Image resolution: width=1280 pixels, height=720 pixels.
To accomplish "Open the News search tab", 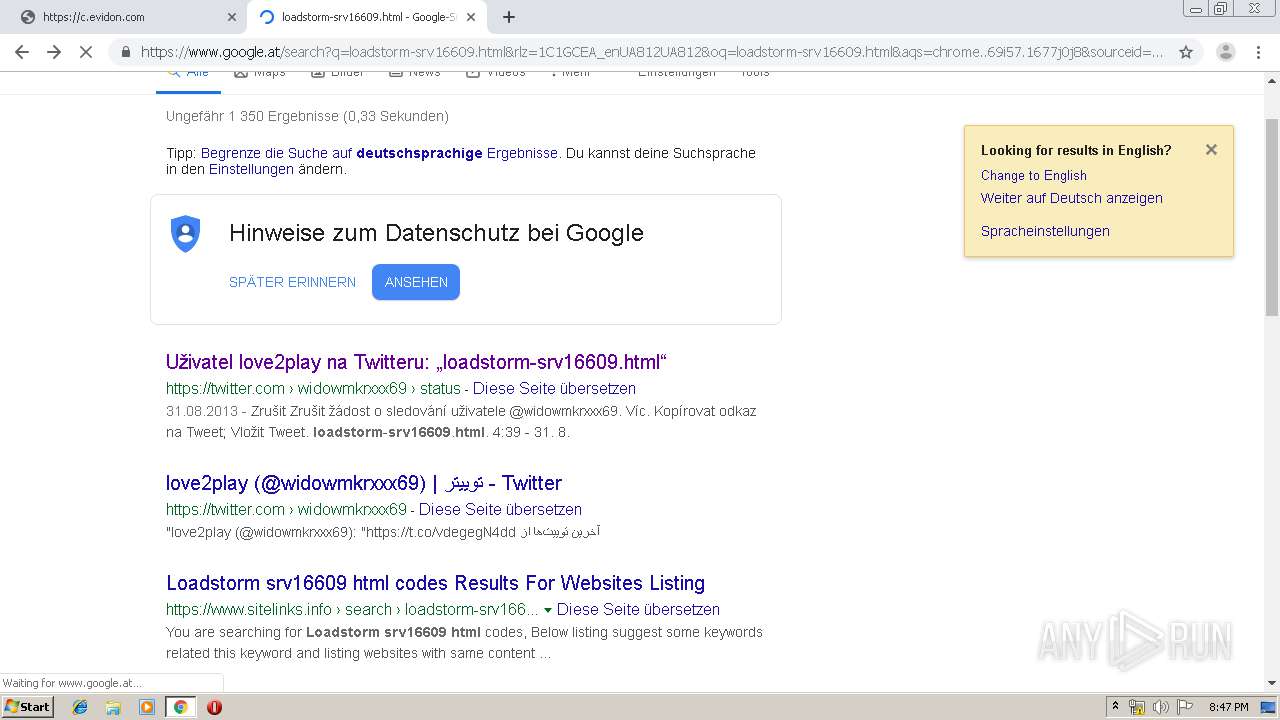I will tap(415, 73).
